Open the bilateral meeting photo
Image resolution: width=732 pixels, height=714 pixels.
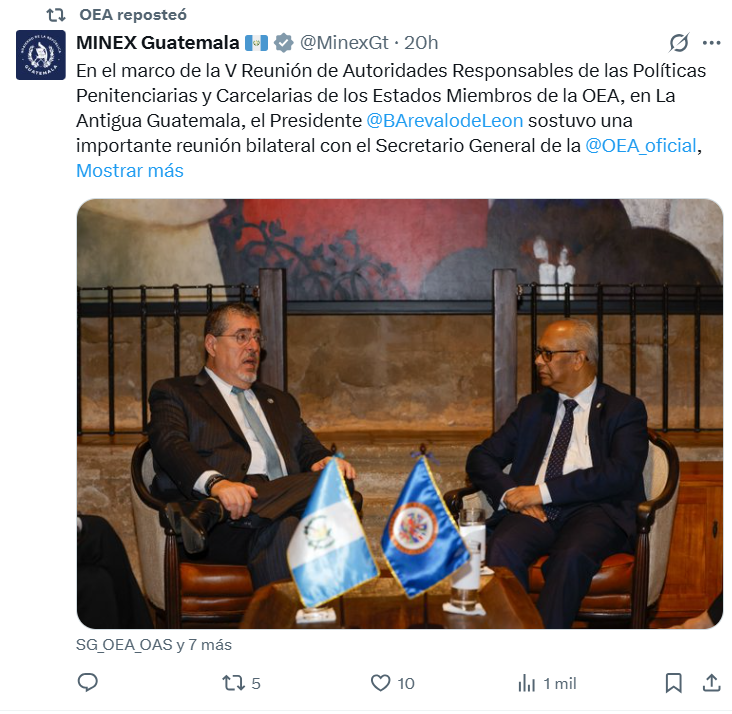pos(400,414)
